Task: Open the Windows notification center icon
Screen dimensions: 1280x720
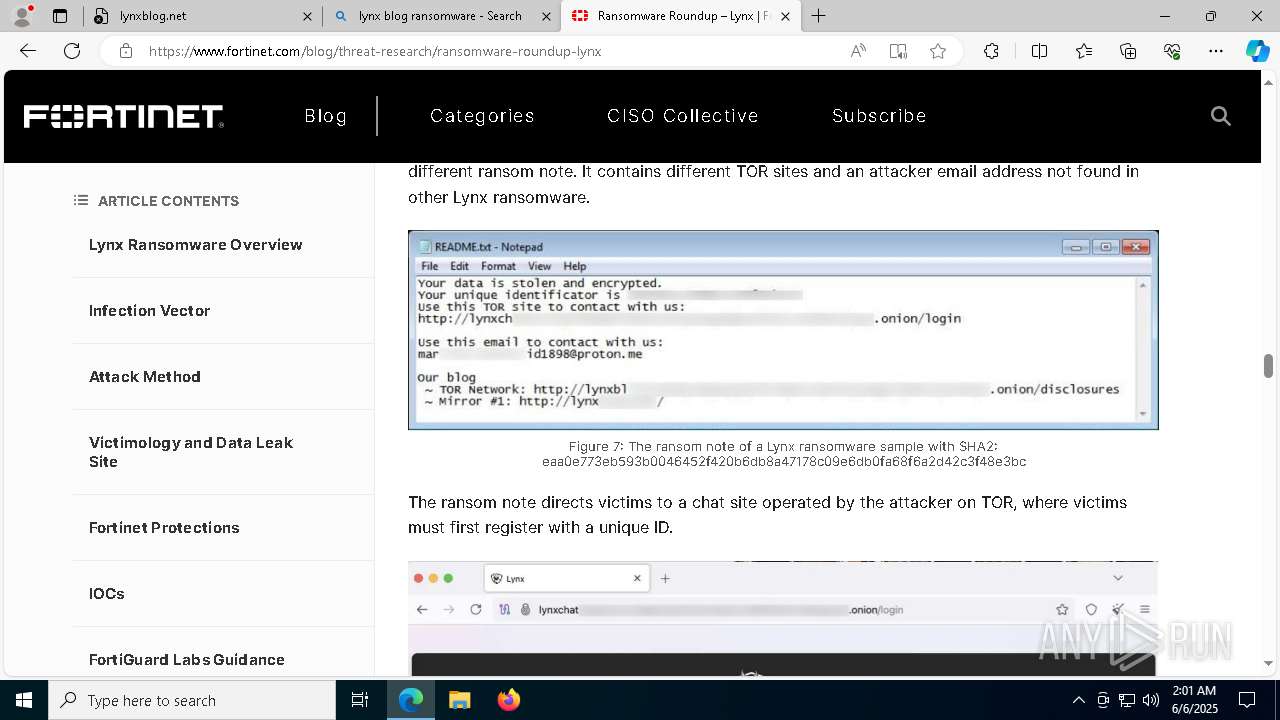Action: pos(1247,700)
